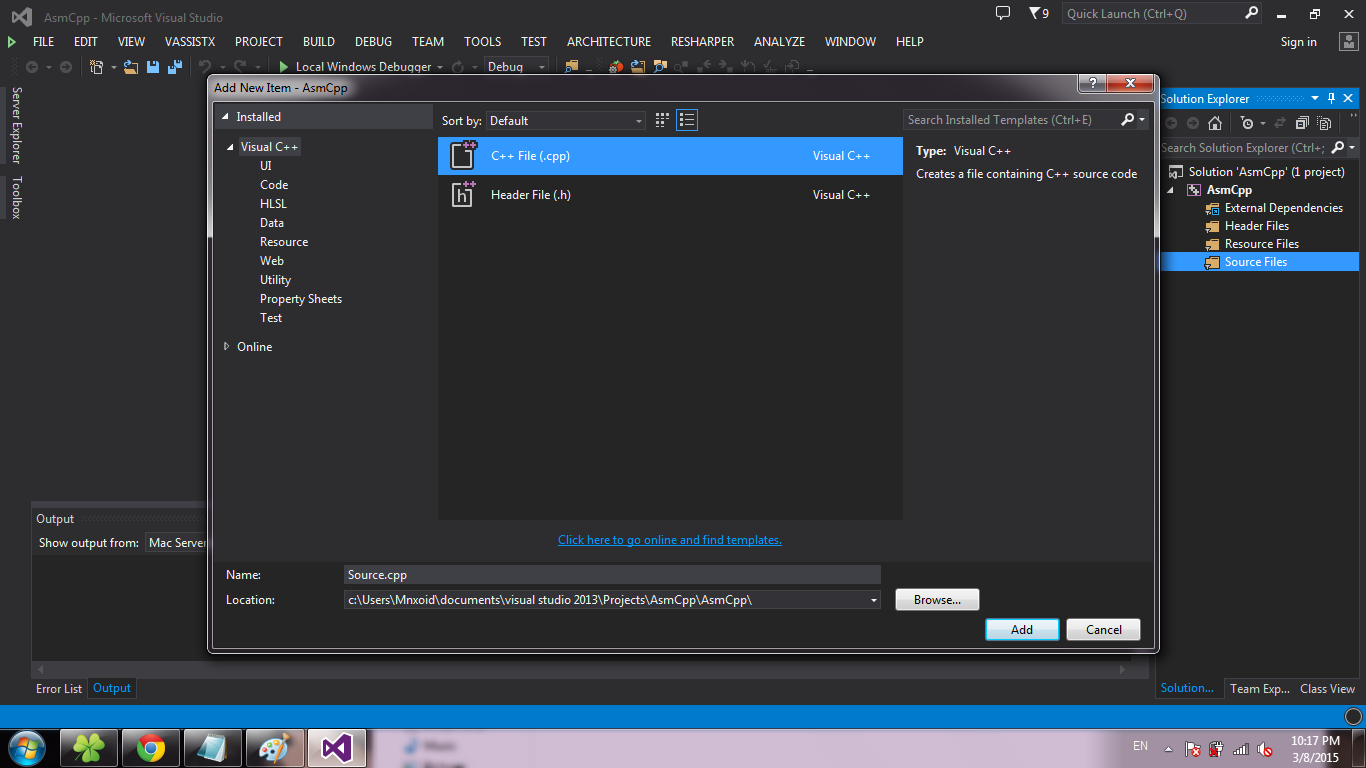Click Show All Files icon in Solution Explorer
This screenshot has height=768, width=1366.
1324,123
